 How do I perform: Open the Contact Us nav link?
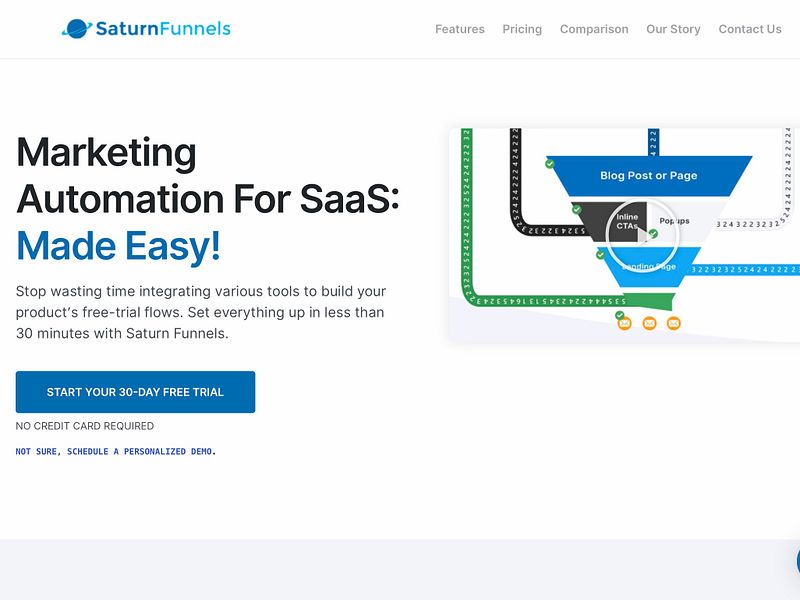coord(749,29)
